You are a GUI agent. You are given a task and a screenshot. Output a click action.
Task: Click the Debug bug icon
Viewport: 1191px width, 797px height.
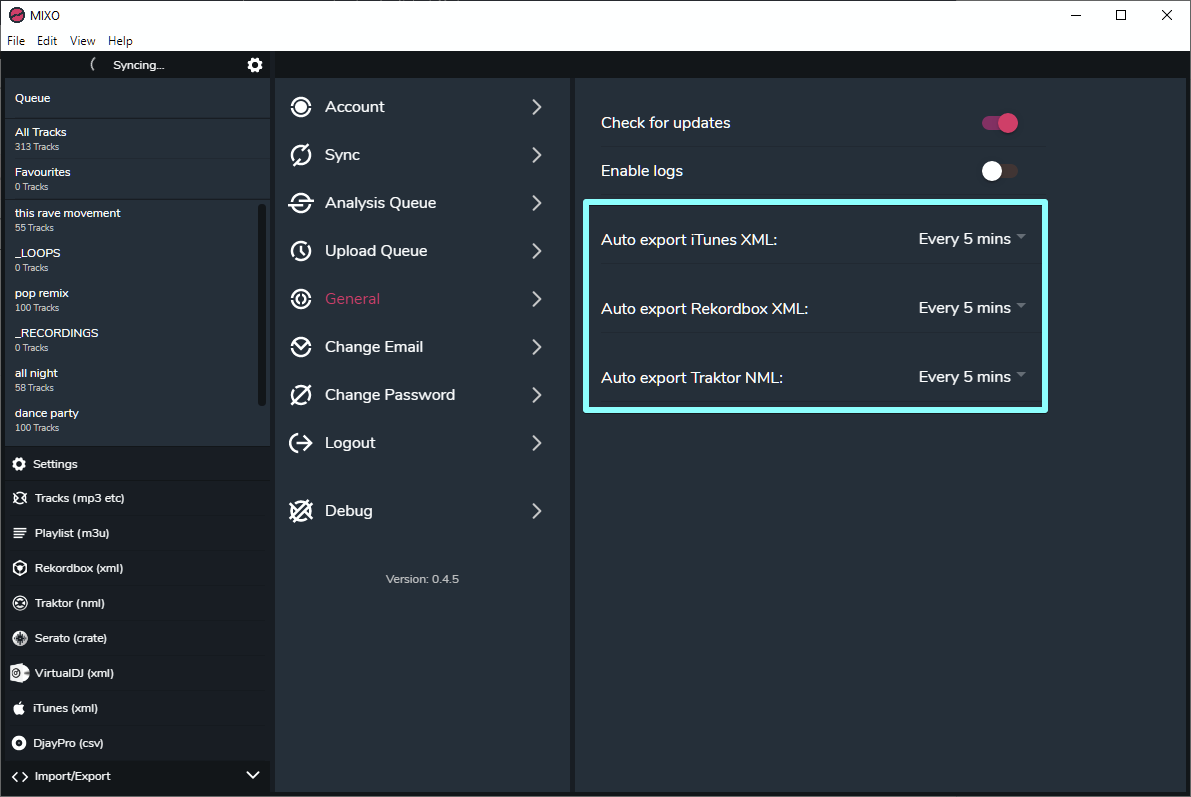coord(301,511)
